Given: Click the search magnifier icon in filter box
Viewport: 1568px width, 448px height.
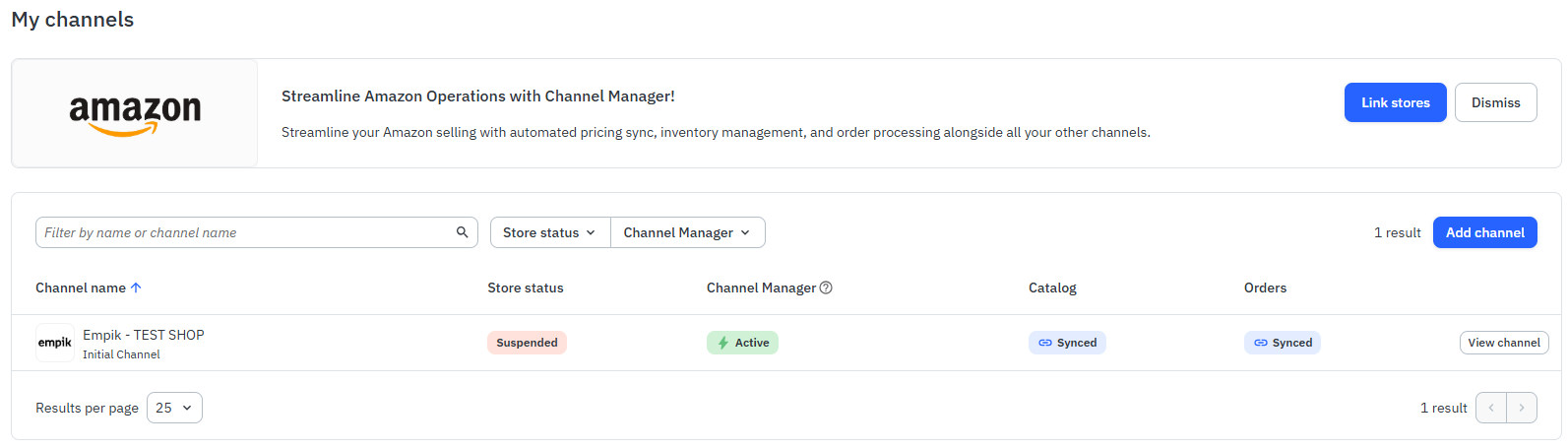Looking at the screenshot, I should pos(462,232).
